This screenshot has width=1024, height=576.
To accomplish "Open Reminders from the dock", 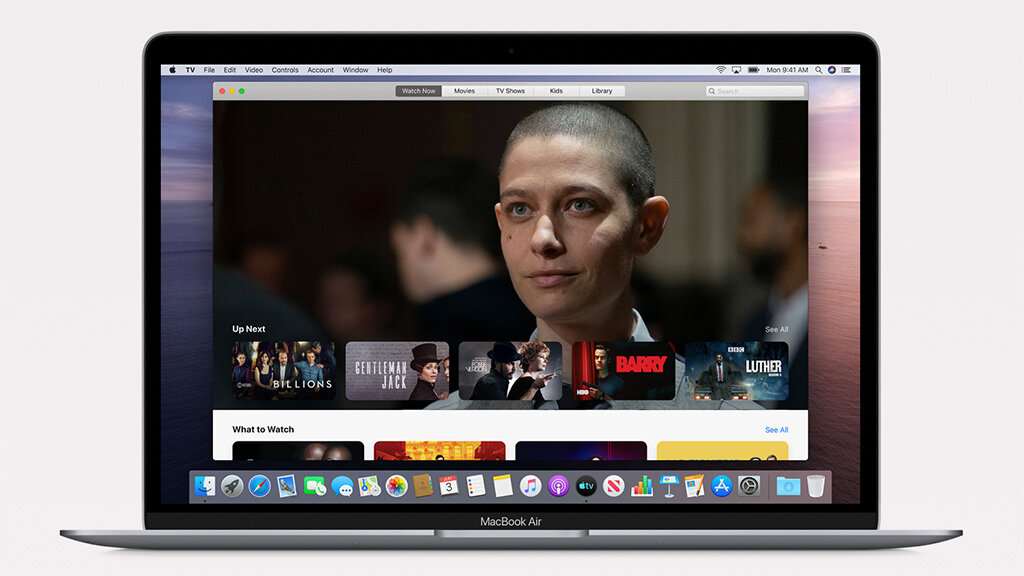I will coord(475,486).
